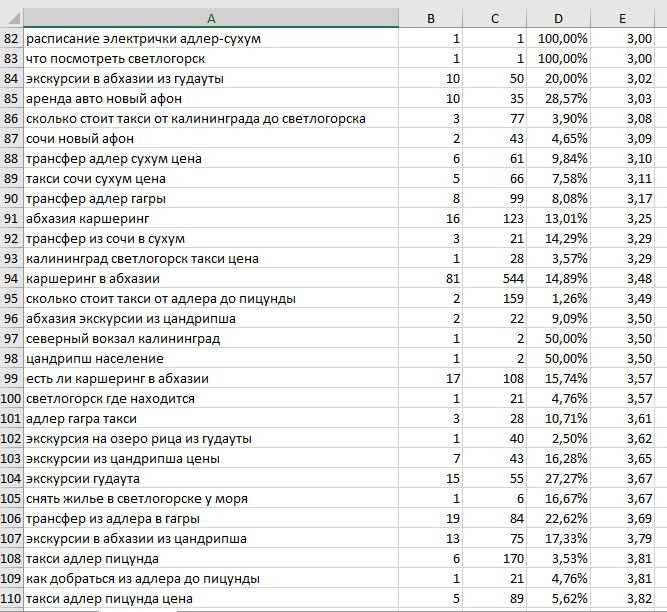Click cell 'трансфер адлер сухум цена'
The width and height of the screenshot is (667, 612).
(211, 158)
